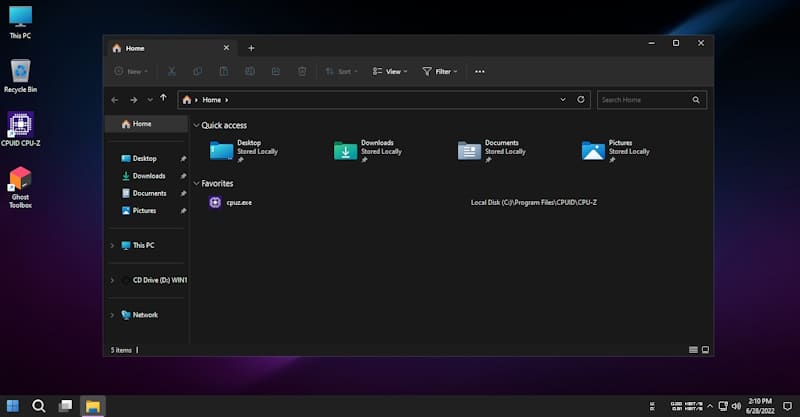Switch to large thumbnails view toggle
800x417 pixels.
[705, 350]
